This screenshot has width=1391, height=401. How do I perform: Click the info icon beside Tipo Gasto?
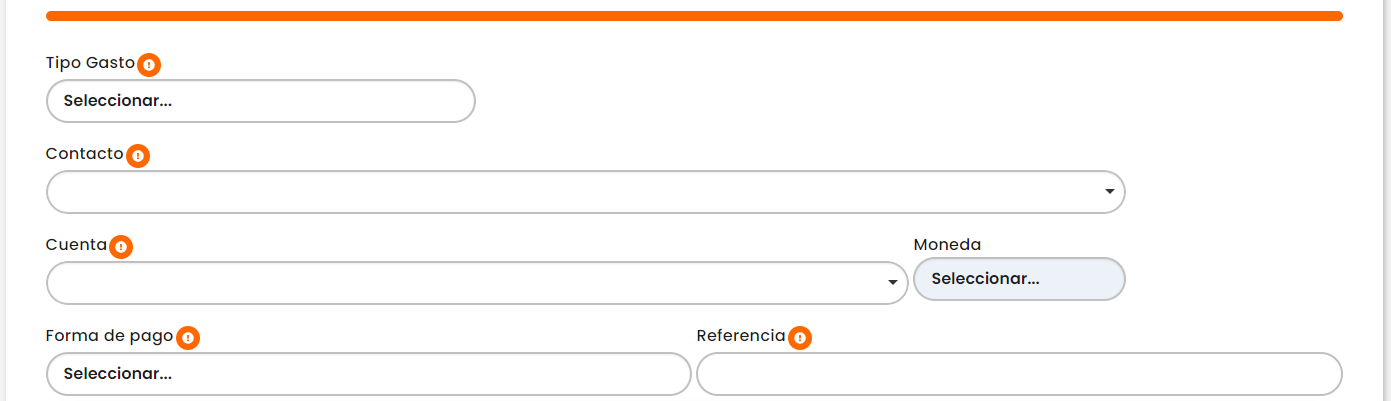pos(149,65)
